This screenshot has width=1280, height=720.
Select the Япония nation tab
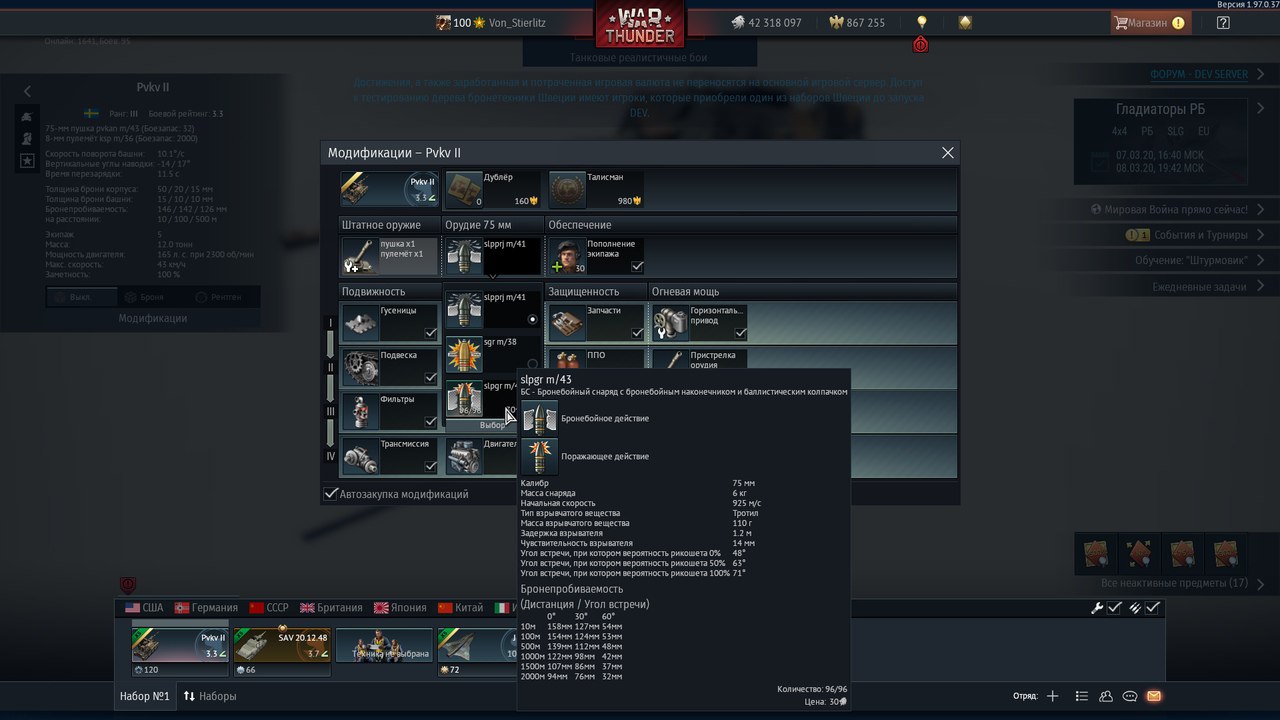pos(400,607)
